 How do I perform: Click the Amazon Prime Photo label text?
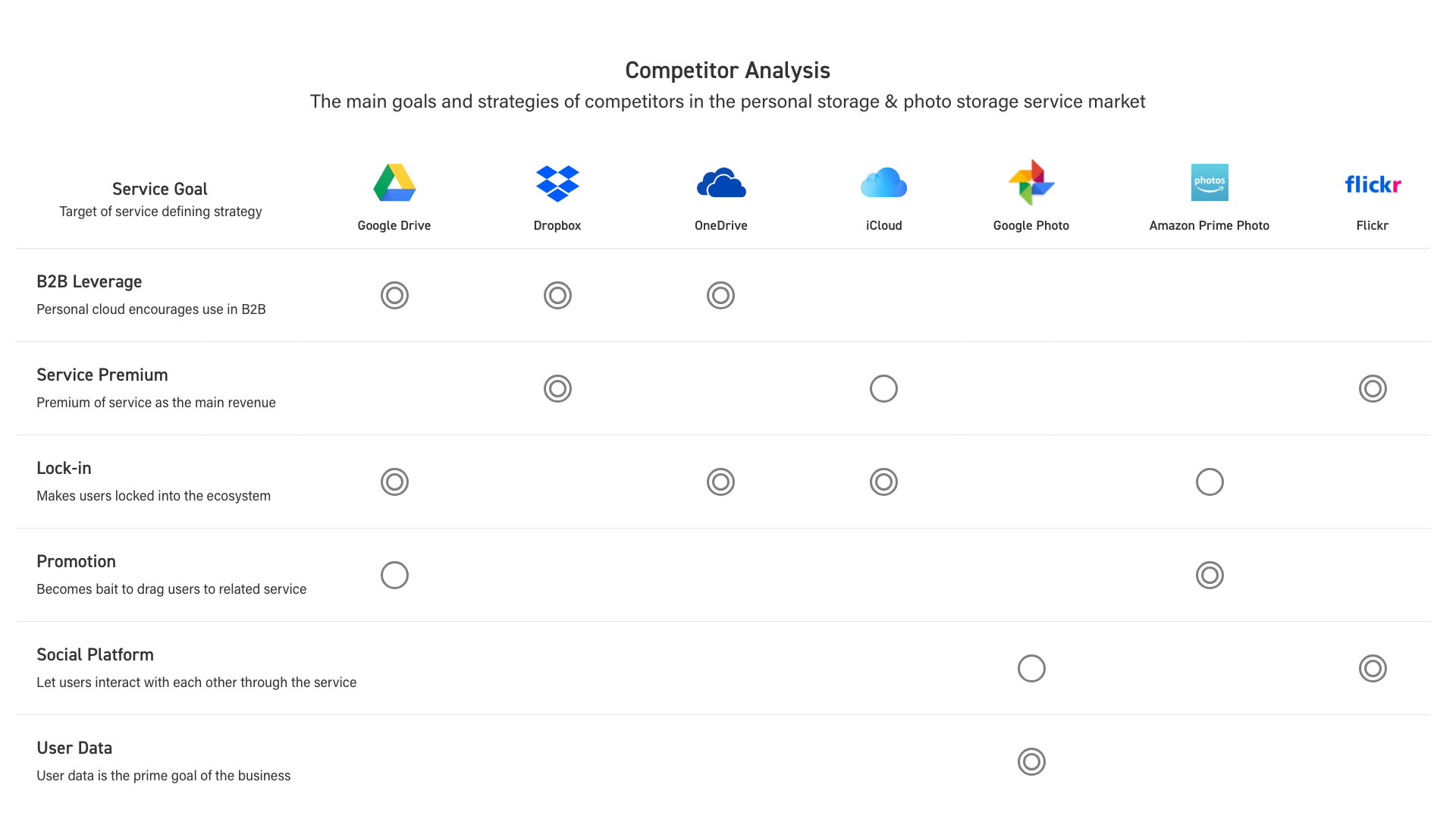tap(1209, 225)
